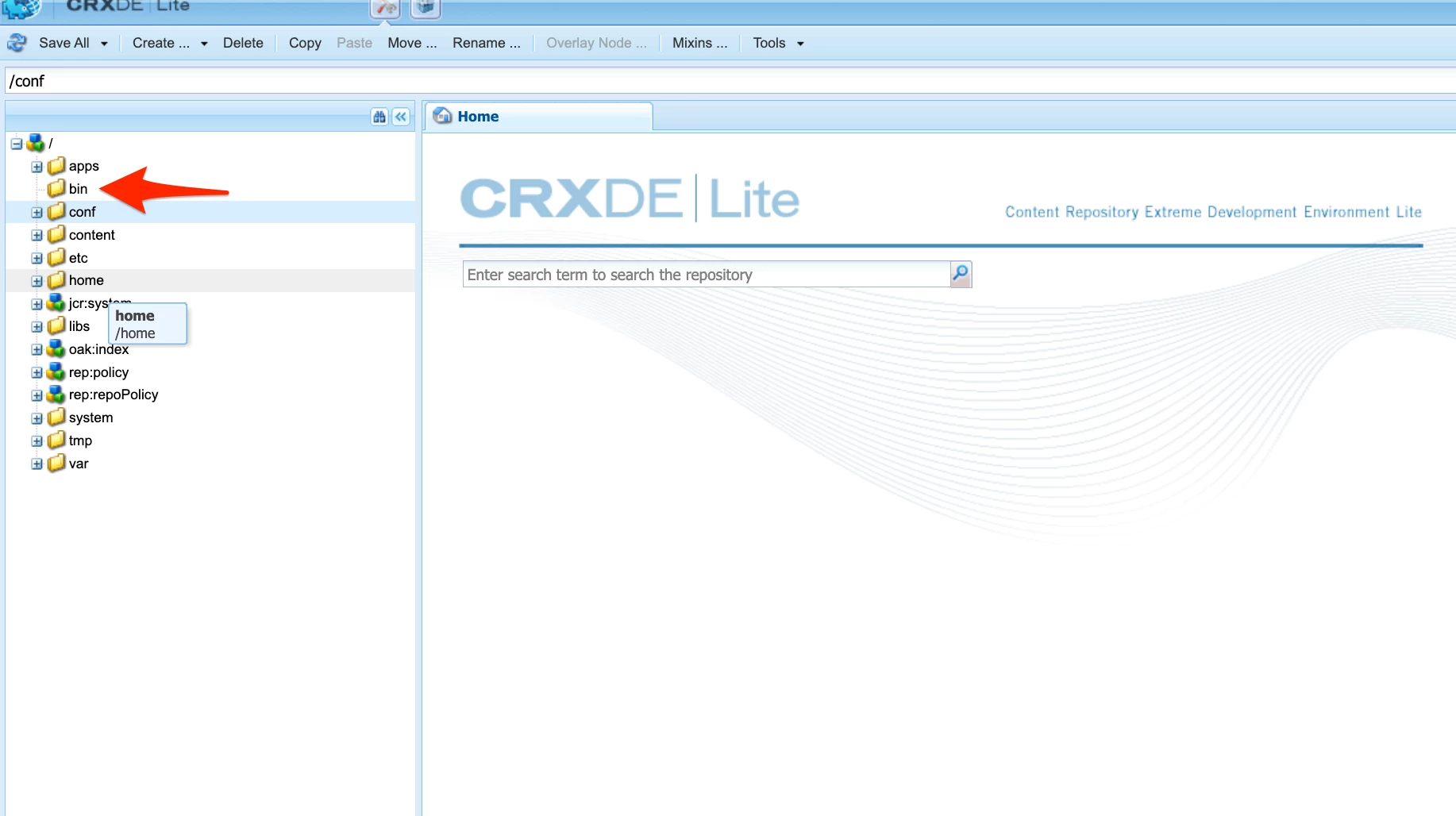Click the libs folder icon

(56, 326)
